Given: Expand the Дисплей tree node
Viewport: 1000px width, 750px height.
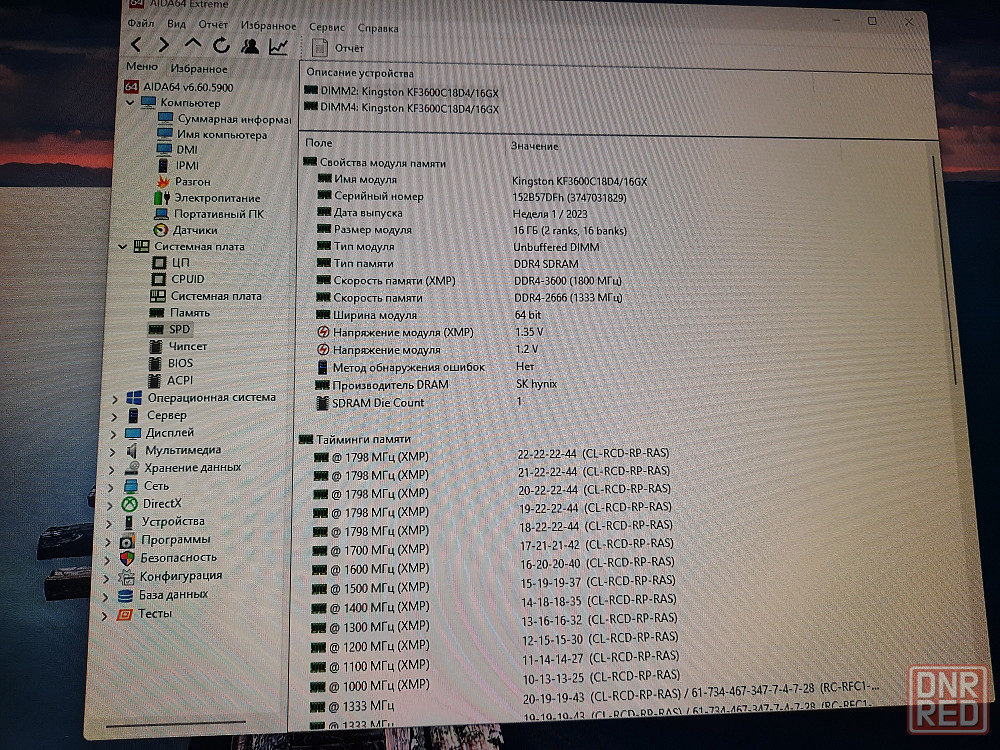Looking at the screenshot, I should point(114,434).
